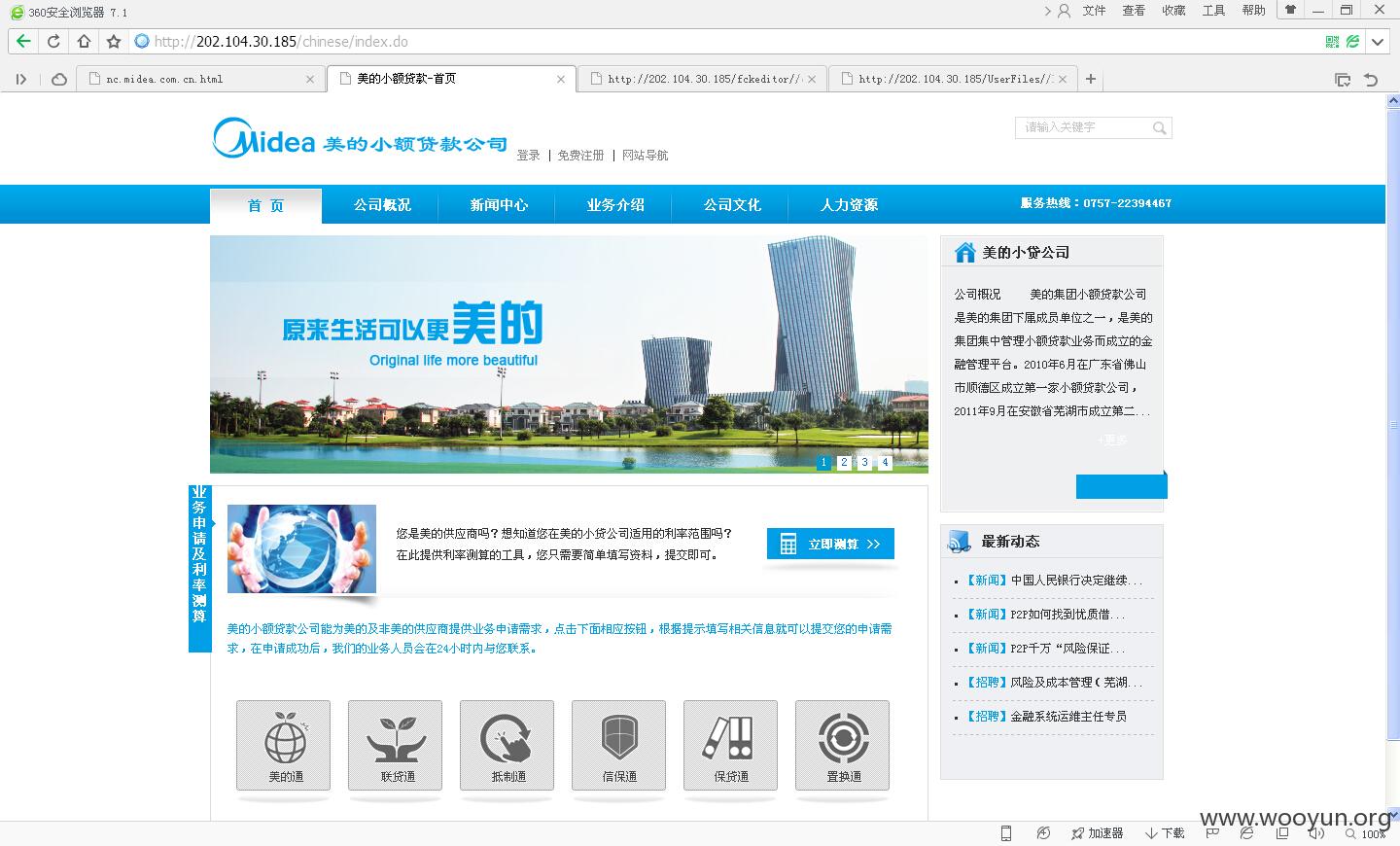Expand the chevron before user icon
Image resolution: width=1400 pixels, height=846 pixels.
pyautogui.click(x=1047, y=11)
